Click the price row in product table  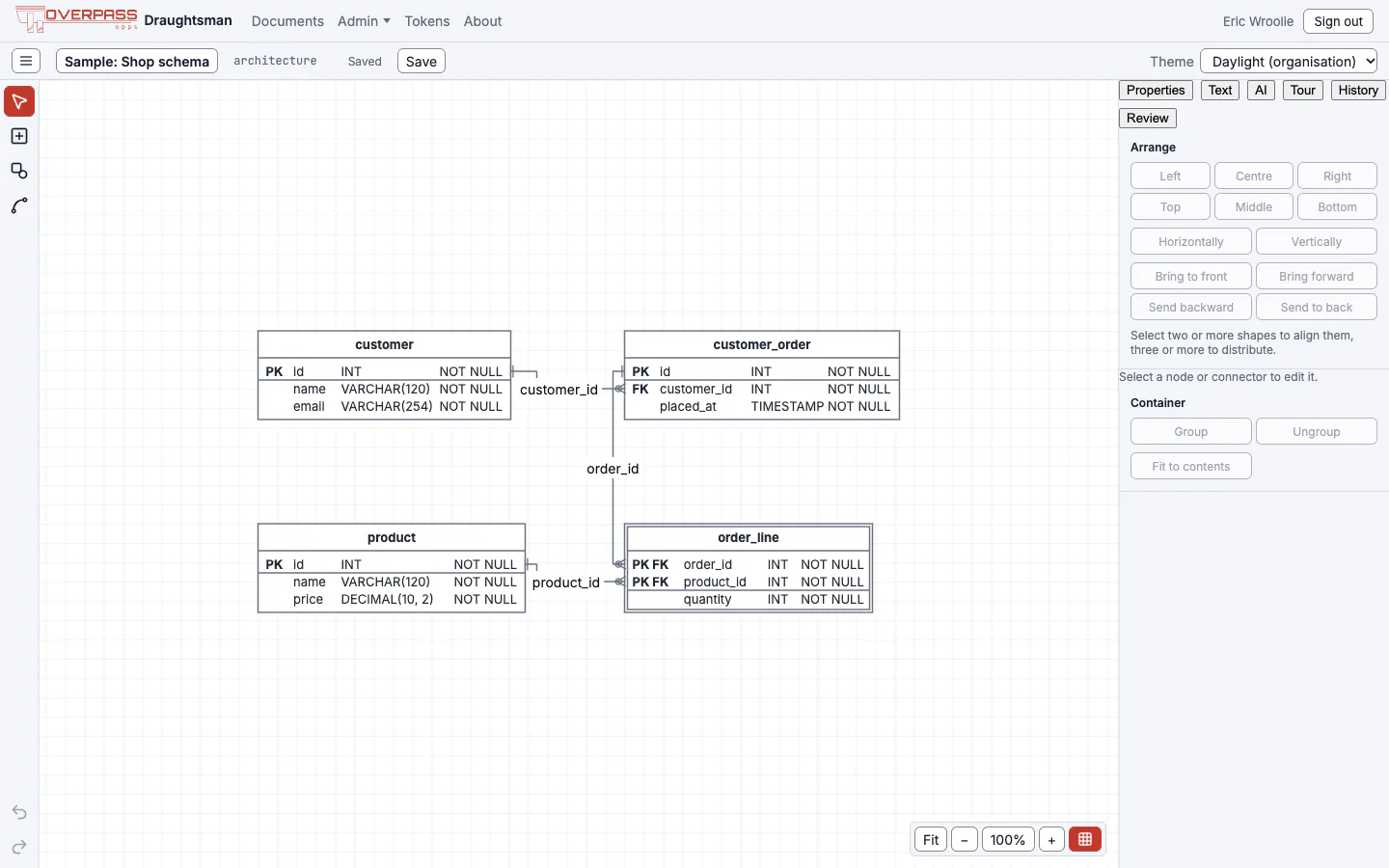pos(392,599)
